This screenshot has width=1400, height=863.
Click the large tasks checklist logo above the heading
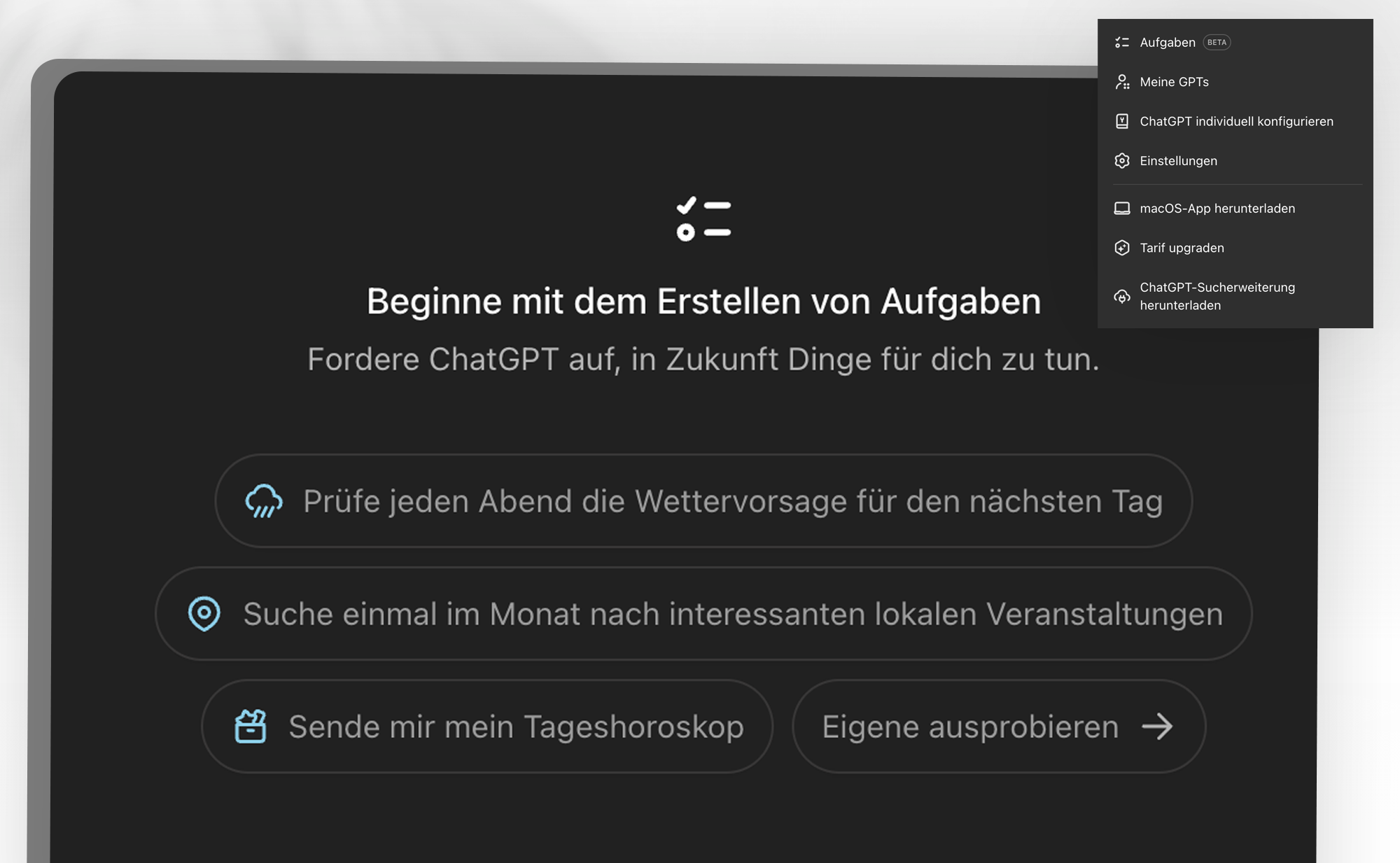point(702,219)
